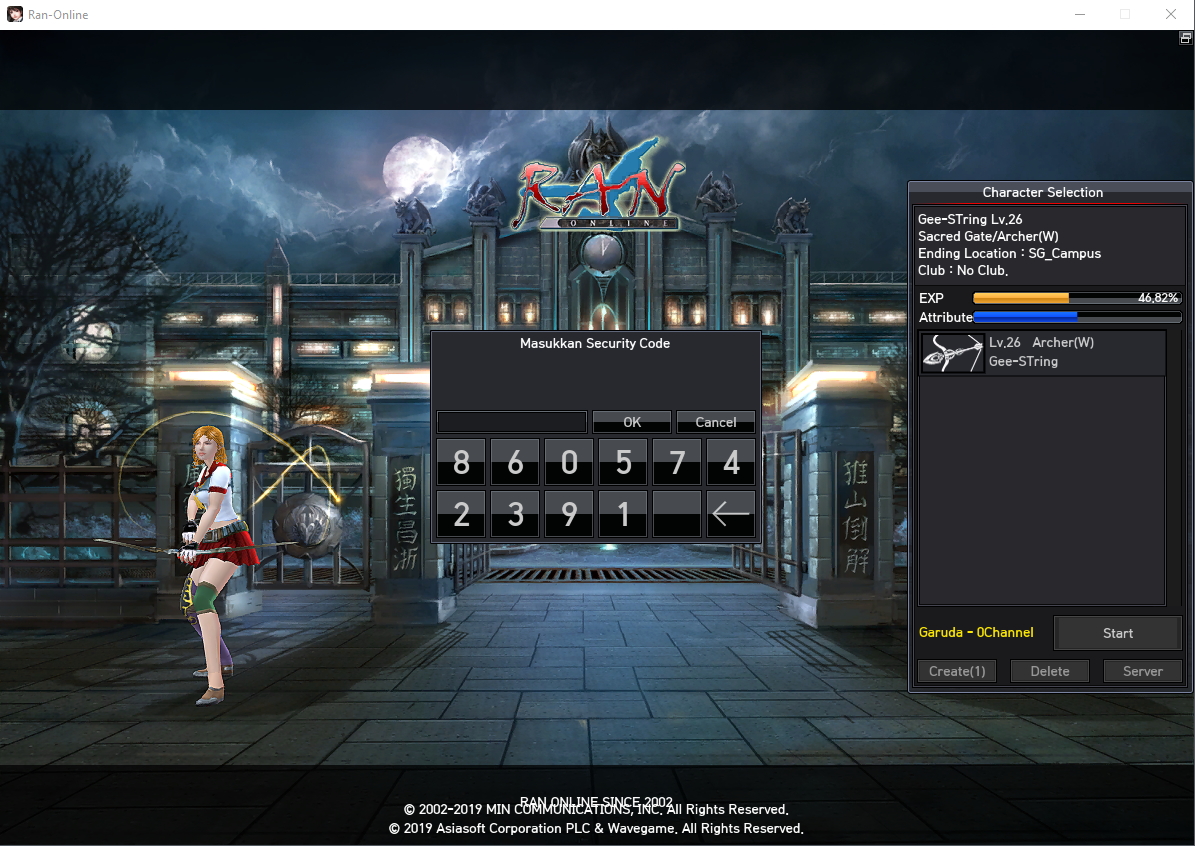Click keypad digit 8
The image size is (1195, 846).
coord(461,462)
